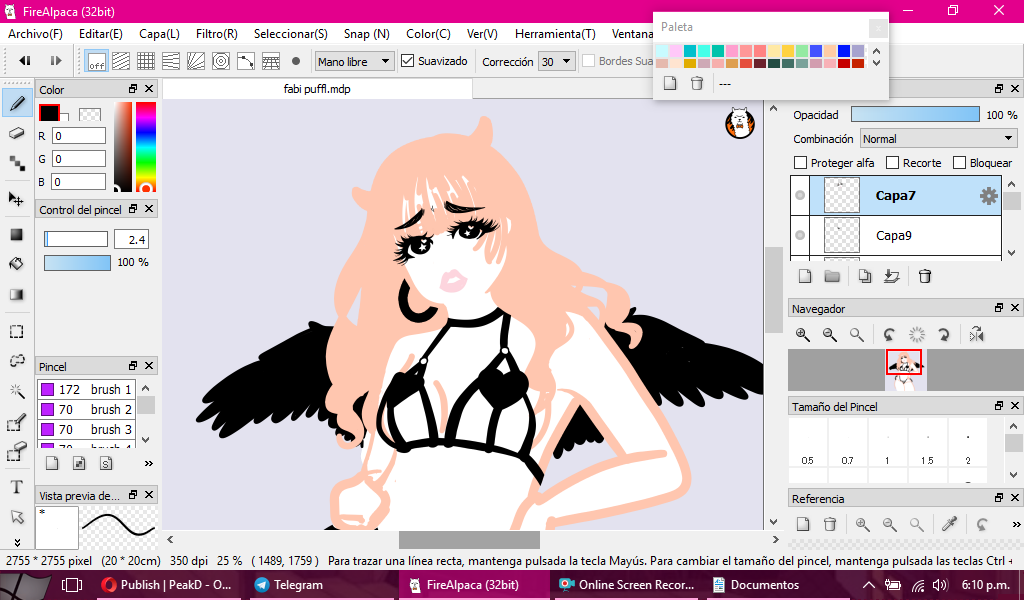
Task: Select 'brush 2' in the Pincel list
Action: [86, 409]
